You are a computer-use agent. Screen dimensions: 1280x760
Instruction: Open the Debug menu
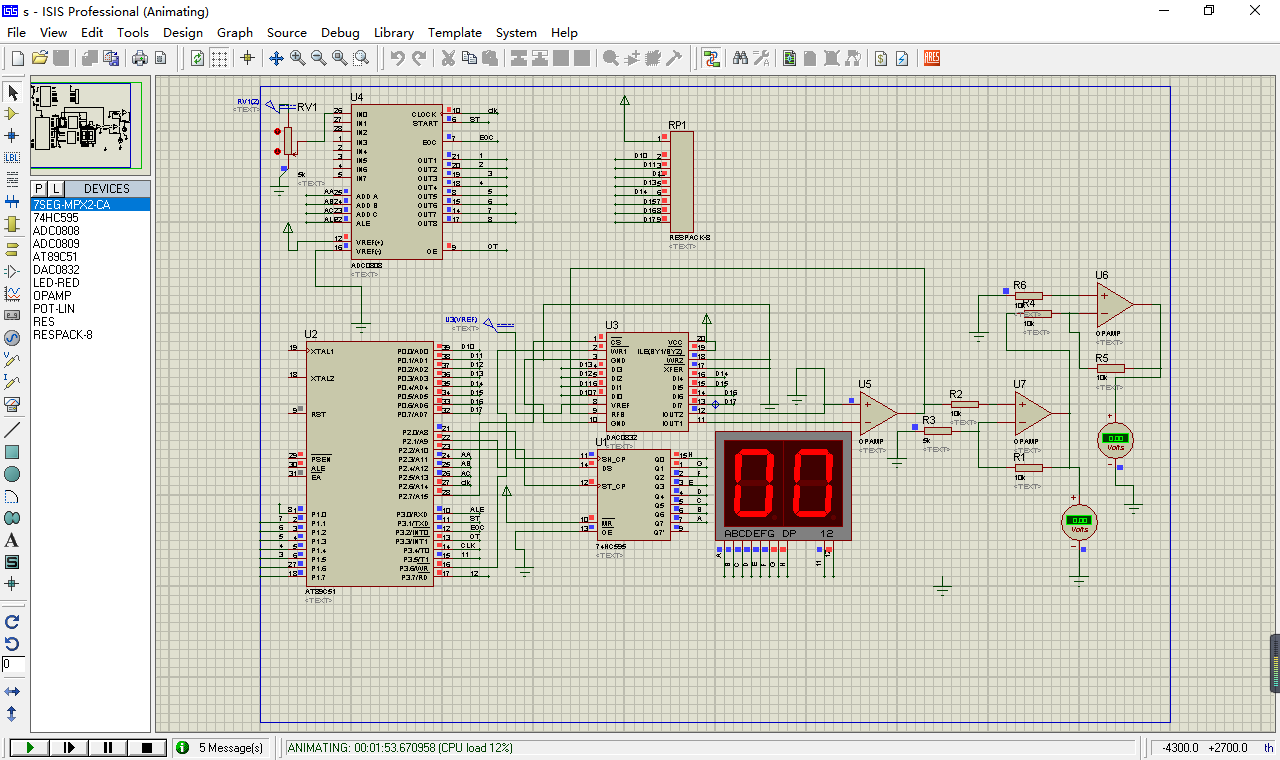(340, 32)
